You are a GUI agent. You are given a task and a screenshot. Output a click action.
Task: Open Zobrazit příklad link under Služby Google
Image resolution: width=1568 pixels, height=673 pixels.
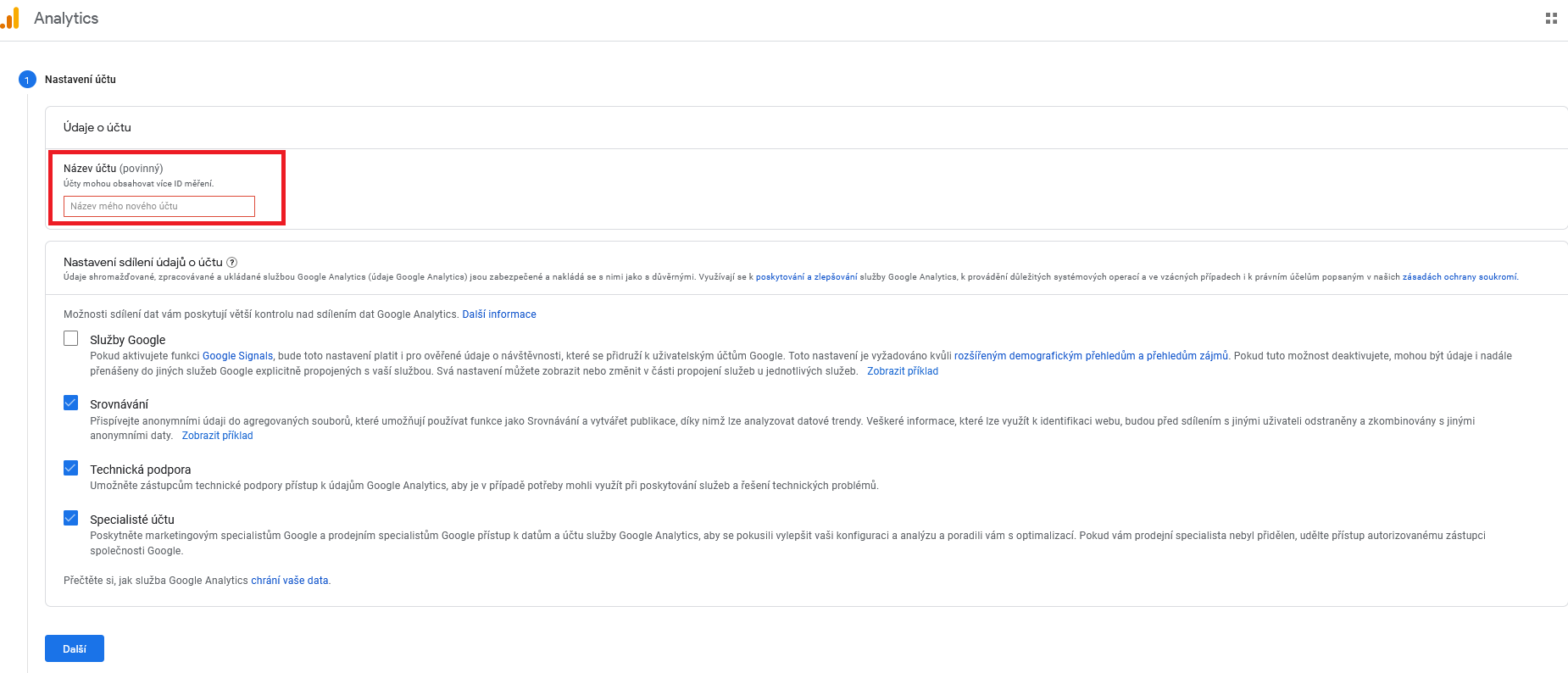click(903, 371)
